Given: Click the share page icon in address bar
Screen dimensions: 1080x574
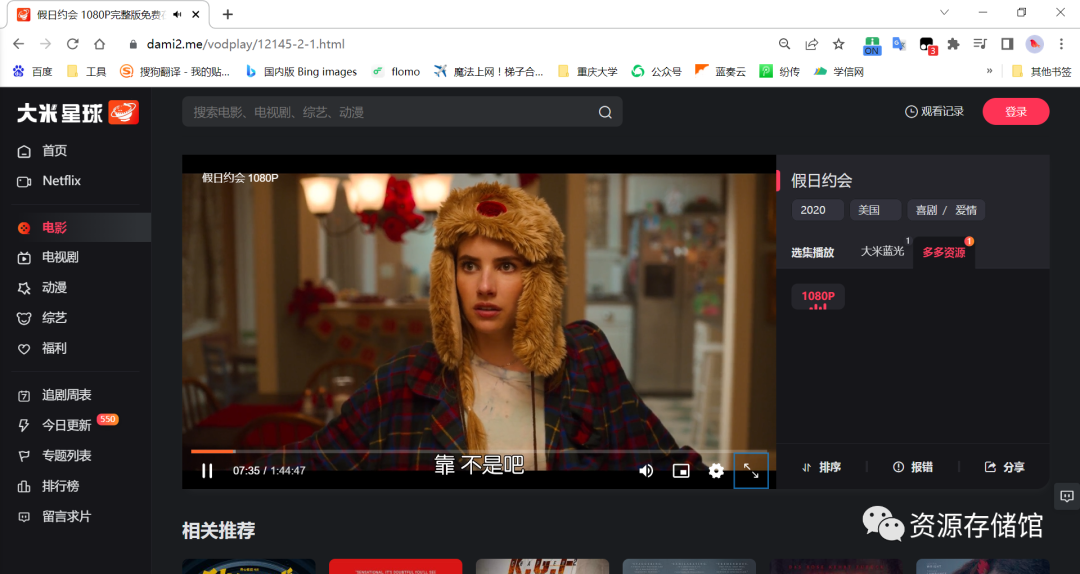Looking at the screenshot, I should pyautogui.click(x=811, y=44).
